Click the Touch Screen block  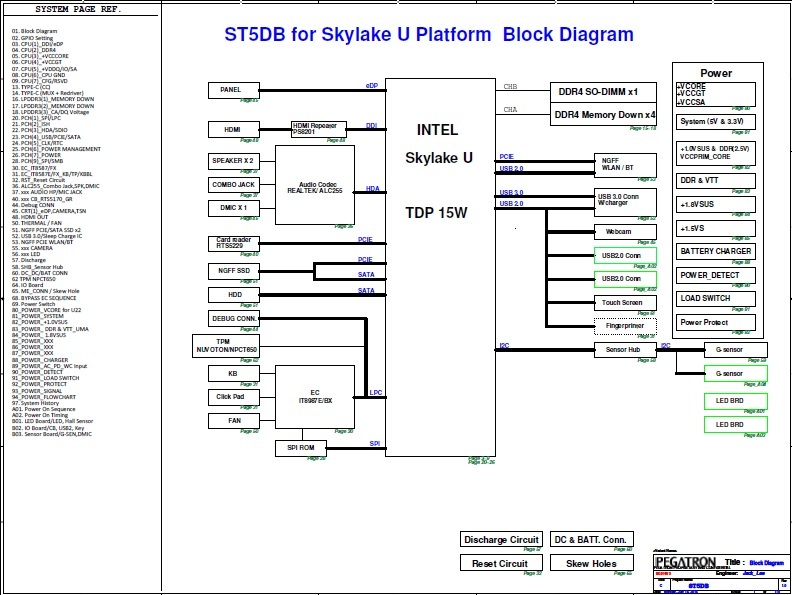coord(625,303)
